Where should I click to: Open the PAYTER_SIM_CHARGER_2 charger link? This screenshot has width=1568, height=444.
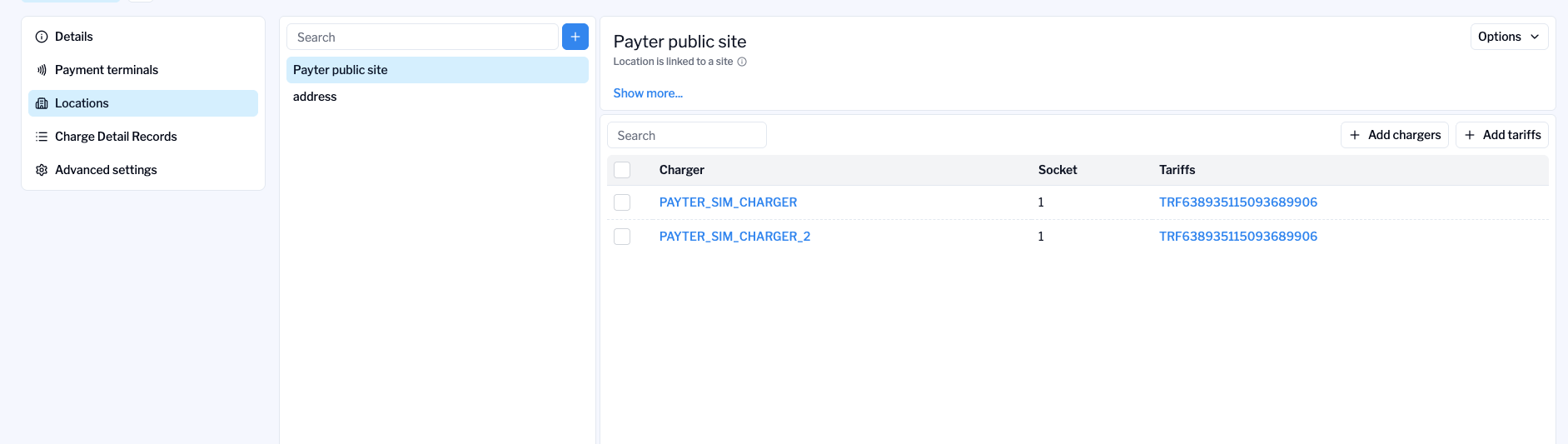[734, 237]
